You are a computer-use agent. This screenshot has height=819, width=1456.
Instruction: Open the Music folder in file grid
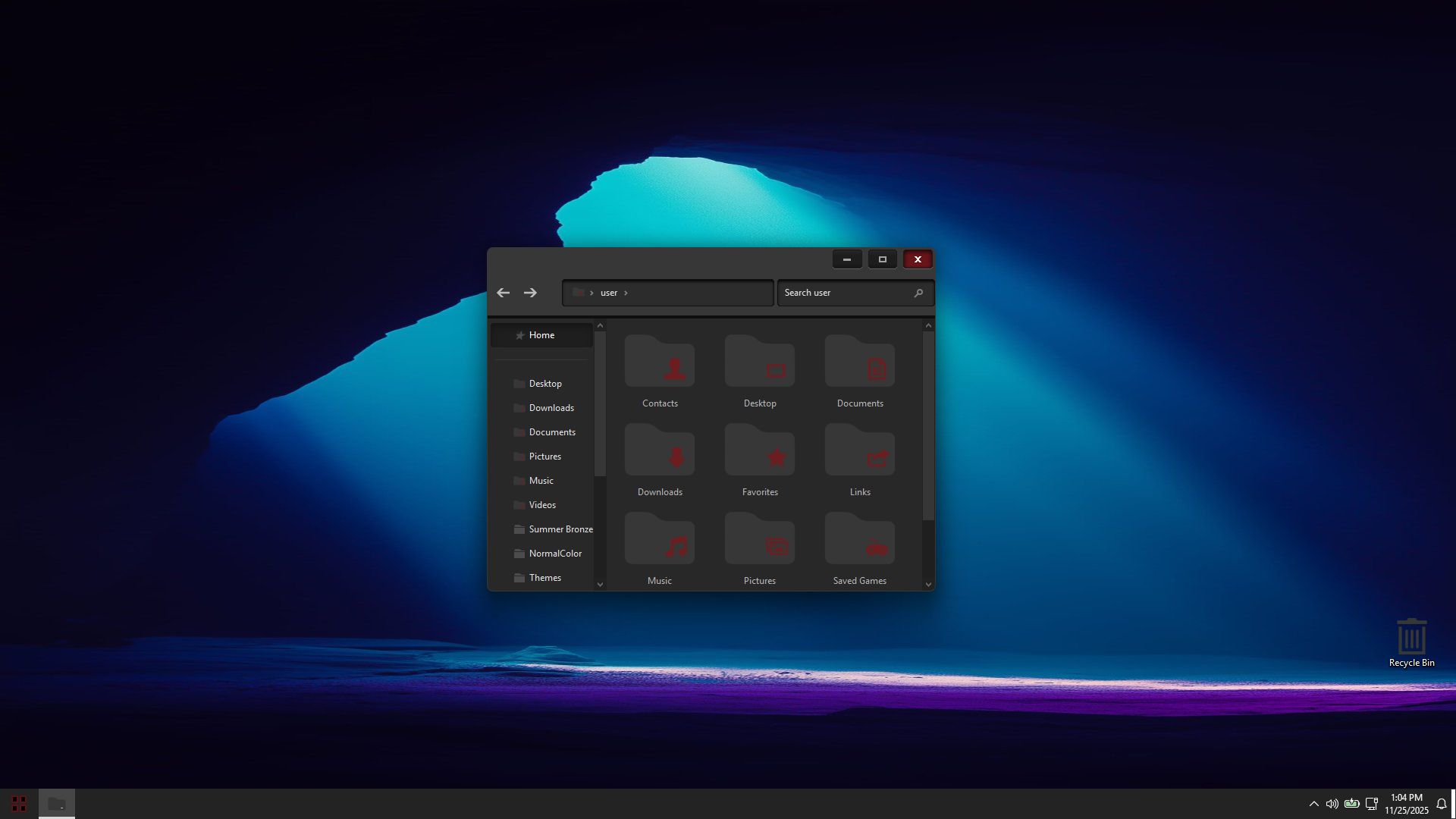coord(659,540)
